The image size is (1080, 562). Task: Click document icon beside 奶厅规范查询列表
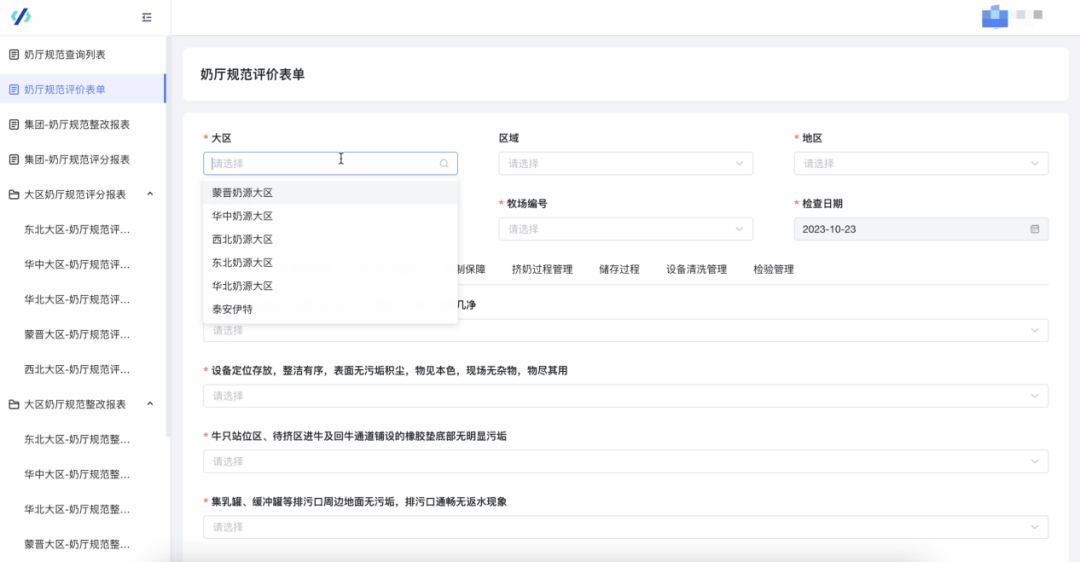(x=14, y=54)
